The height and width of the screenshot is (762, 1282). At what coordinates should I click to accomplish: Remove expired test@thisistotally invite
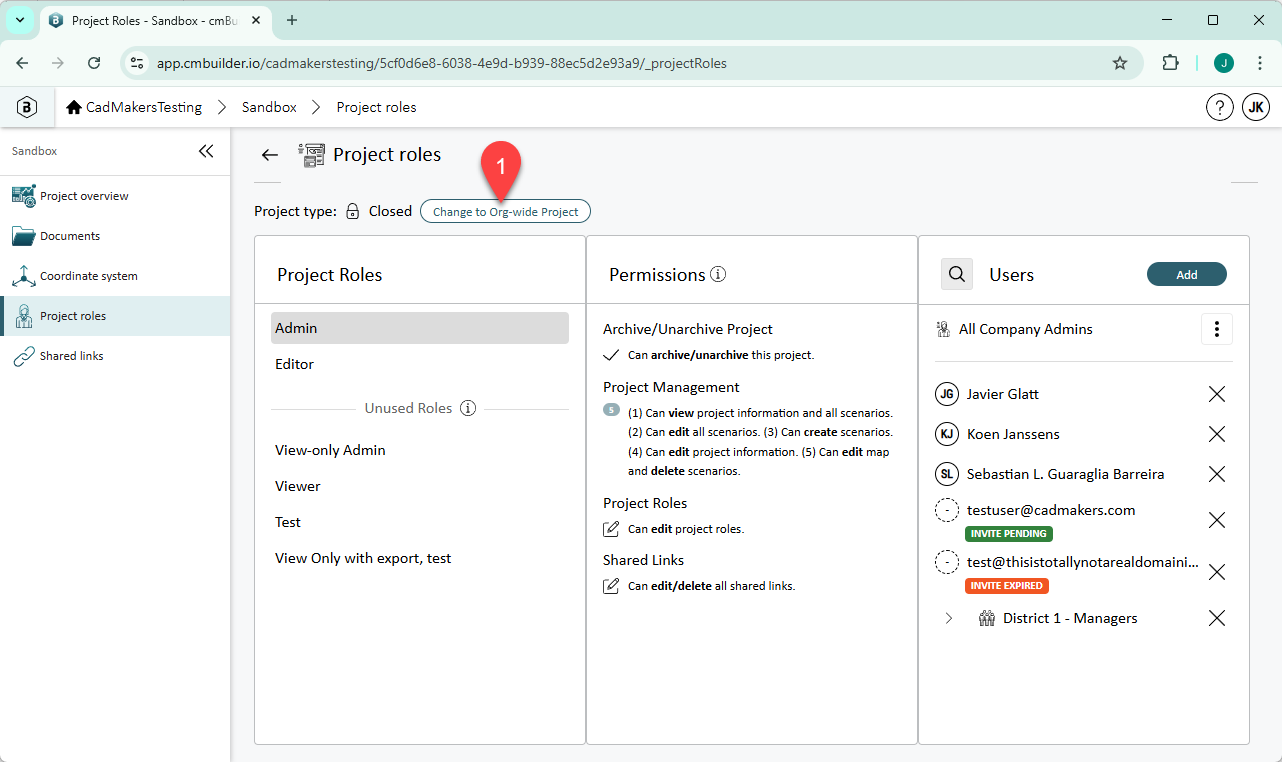[1217, 572]
